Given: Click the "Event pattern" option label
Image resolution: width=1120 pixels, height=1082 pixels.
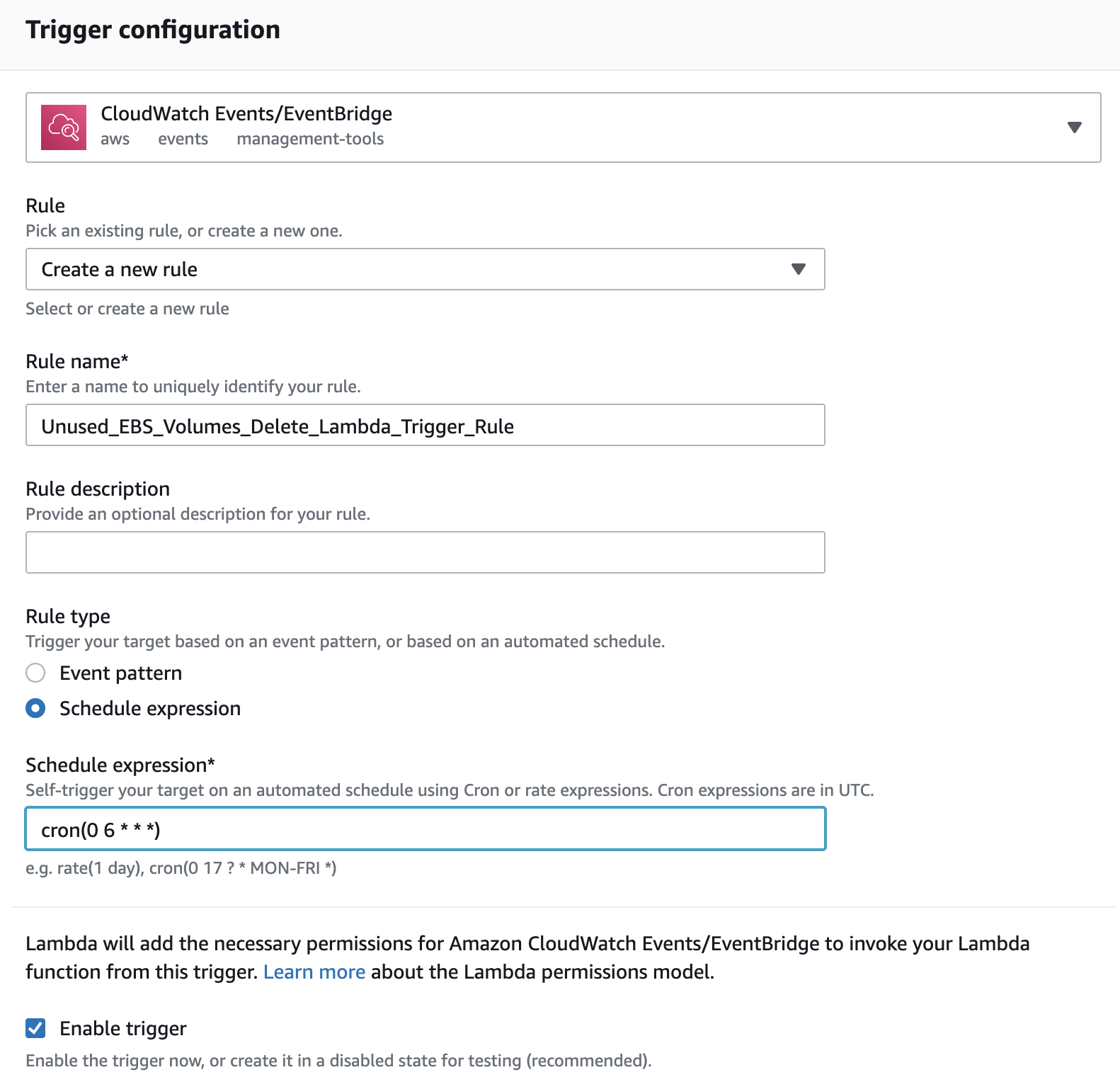Looking at the screenshot, I should [x=121, y=673].
